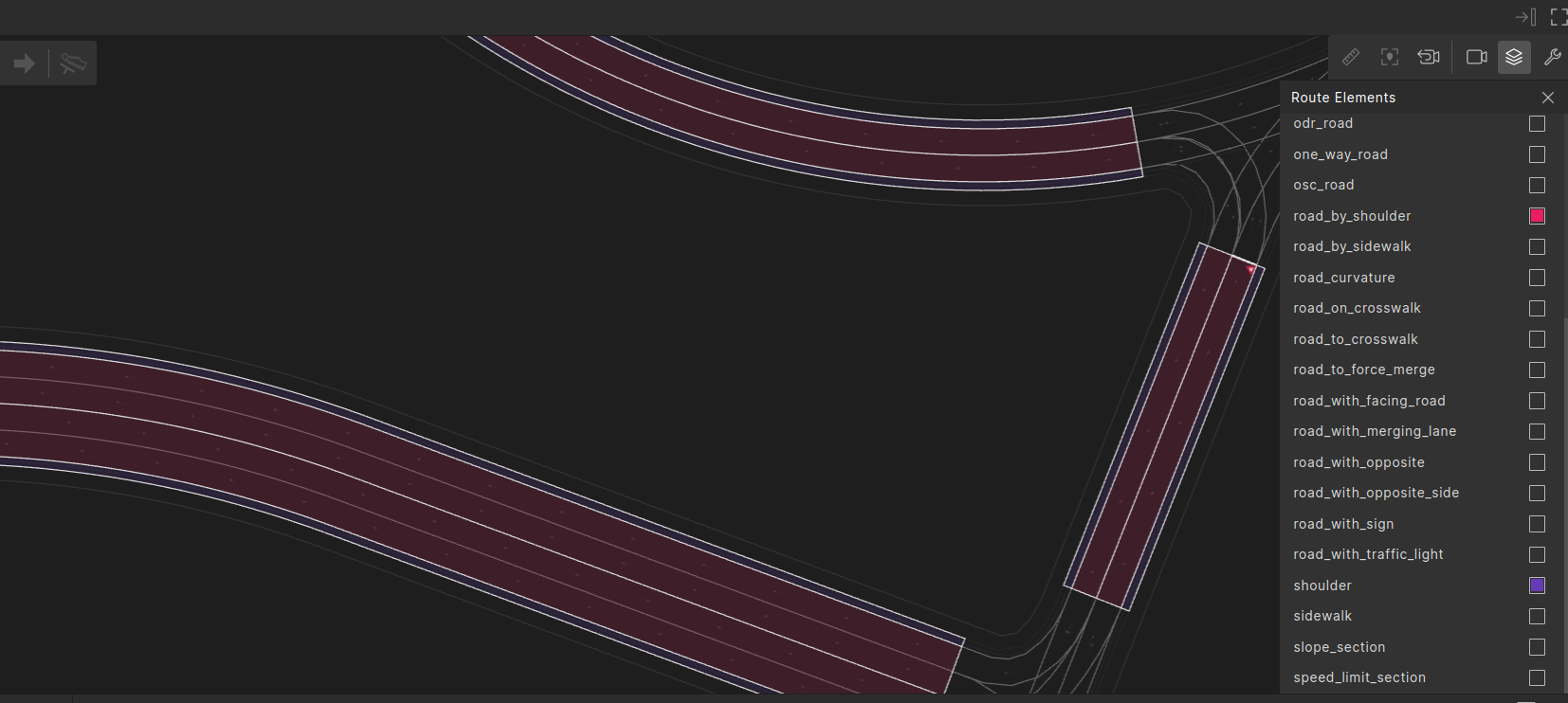Viewport: 1568px width, 703px height.
Task: Open the wrench tools menu
Action: (1552, 57)
